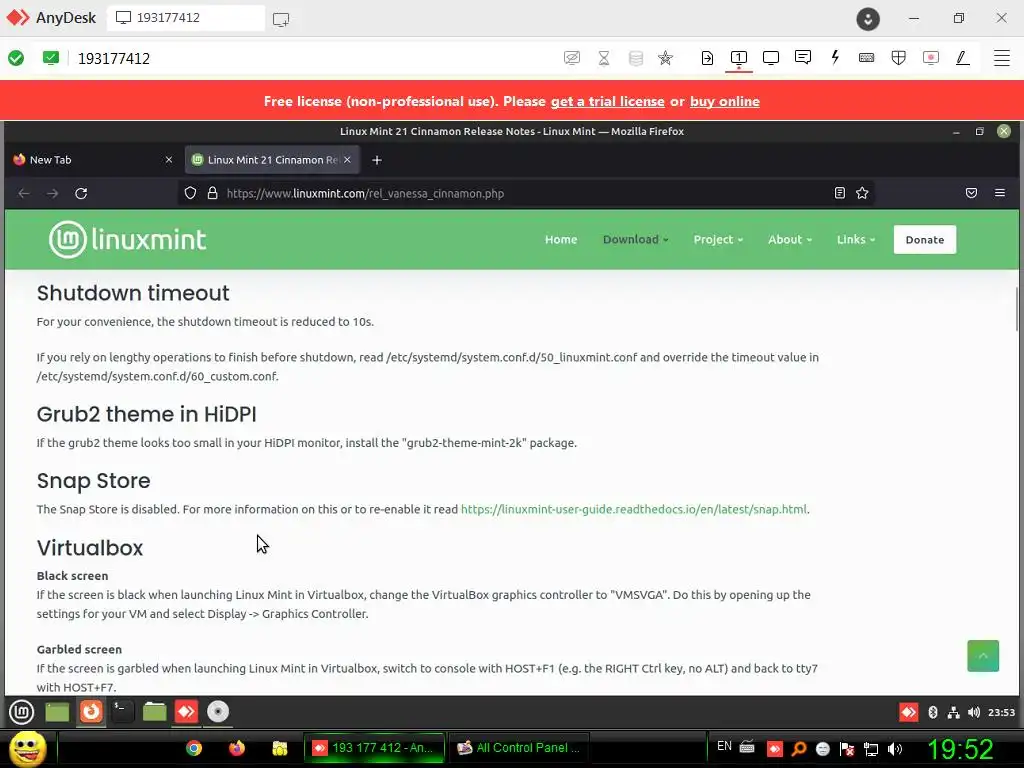Click the site padlock icon
Image resolution: width=1024 pixels, height=768 pixels.
[212, 193]
